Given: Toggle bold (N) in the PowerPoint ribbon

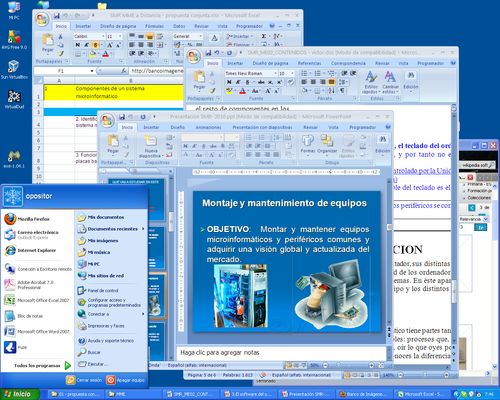Looking at the screenshot, I should 186,146.
